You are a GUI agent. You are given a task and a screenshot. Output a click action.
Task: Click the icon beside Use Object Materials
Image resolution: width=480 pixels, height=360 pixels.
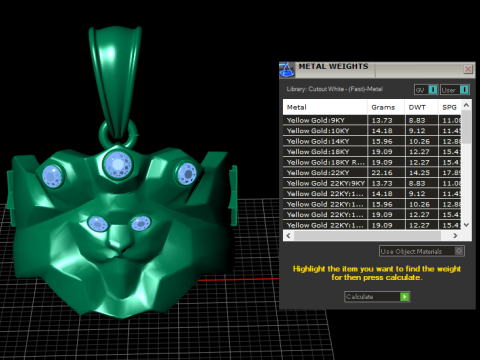459,251
